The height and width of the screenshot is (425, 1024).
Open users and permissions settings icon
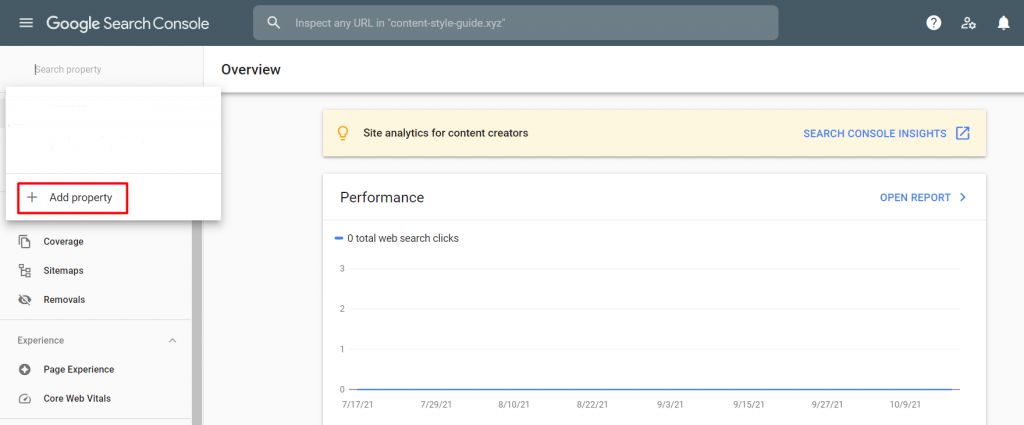(x=968, y=22)
